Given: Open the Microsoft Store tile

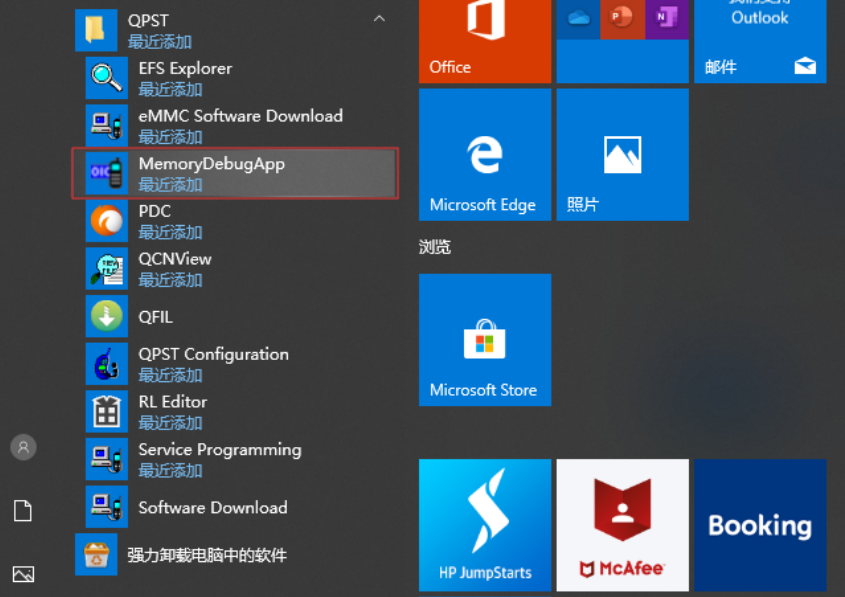Looking at the screenshot, I should pyautogui.click(x=485, y=340).
